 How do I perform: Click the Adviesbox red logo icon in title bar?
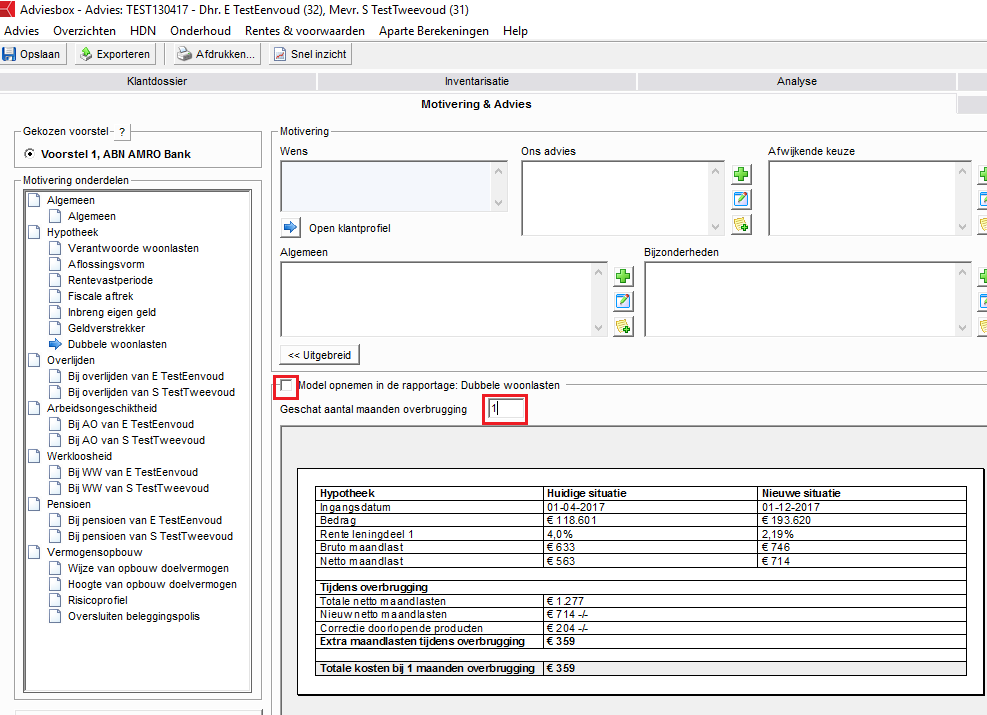pos(7,9)
